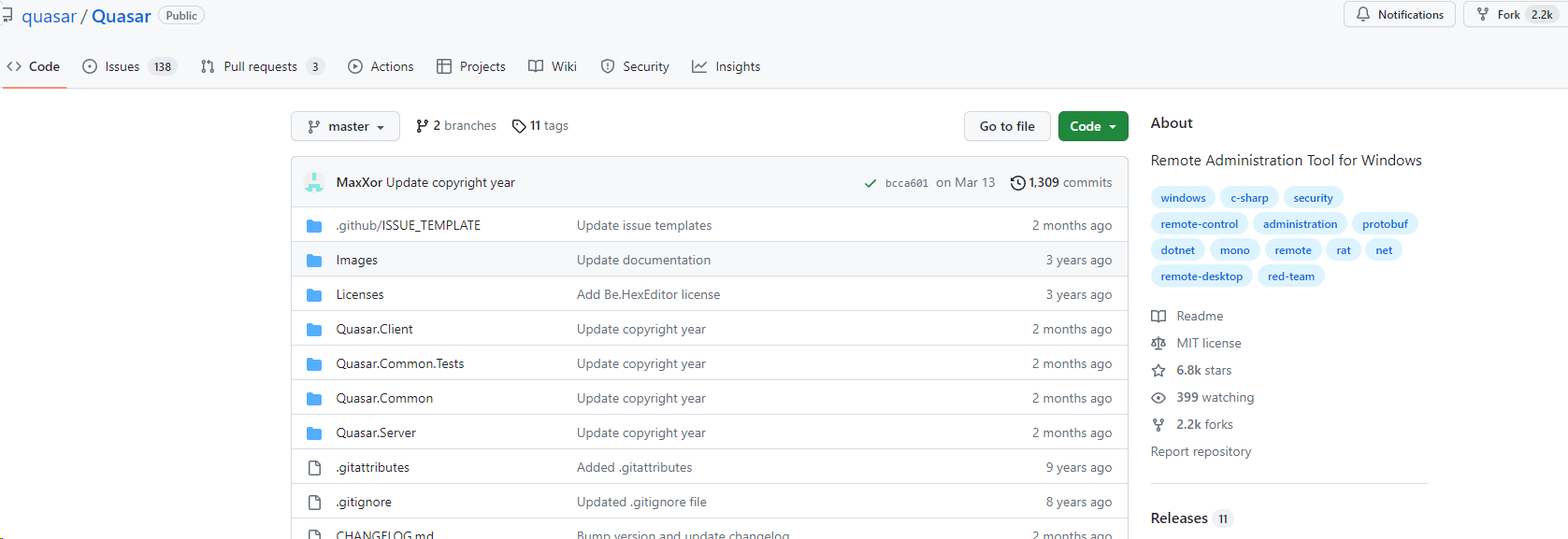Open the Pull requests tab
The width and height of the screenshot is (1568, 539).
coord(262,66)
